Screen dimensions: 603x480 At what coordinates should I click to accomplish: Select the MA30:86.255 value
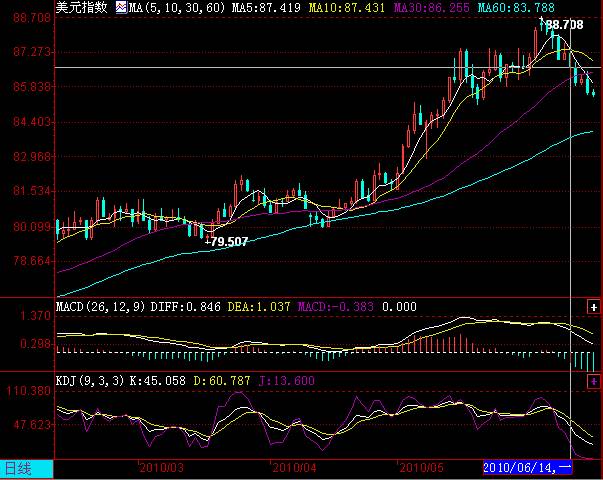[431, 7]
